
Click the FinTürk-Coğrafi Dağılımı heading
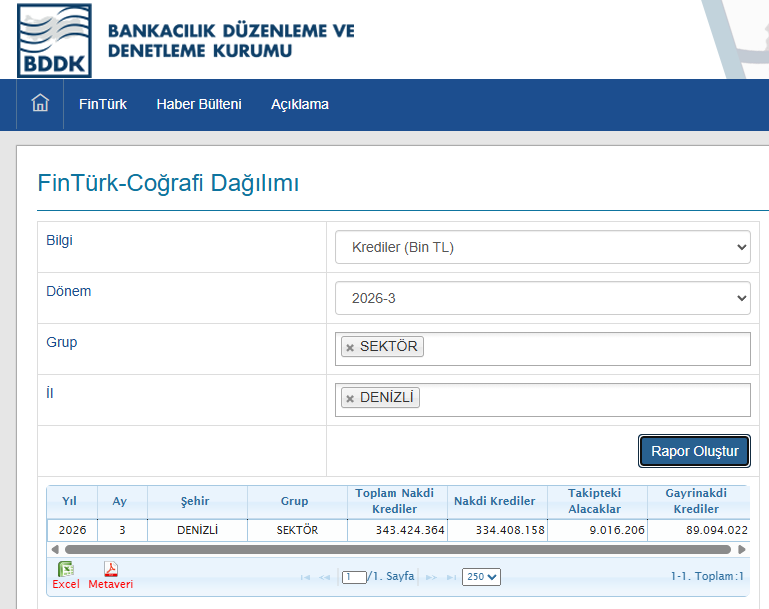click(x=168, y=183)
